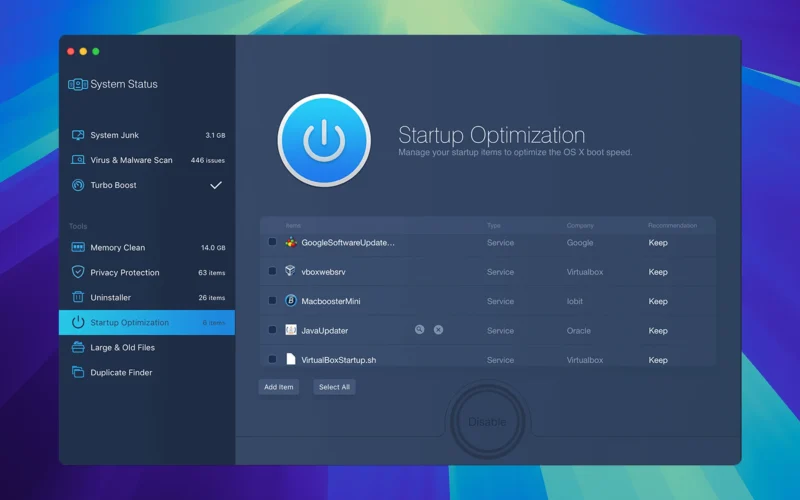
Task: Click the 3.1 GB System Junk value
Action: (x=215, y=135)
